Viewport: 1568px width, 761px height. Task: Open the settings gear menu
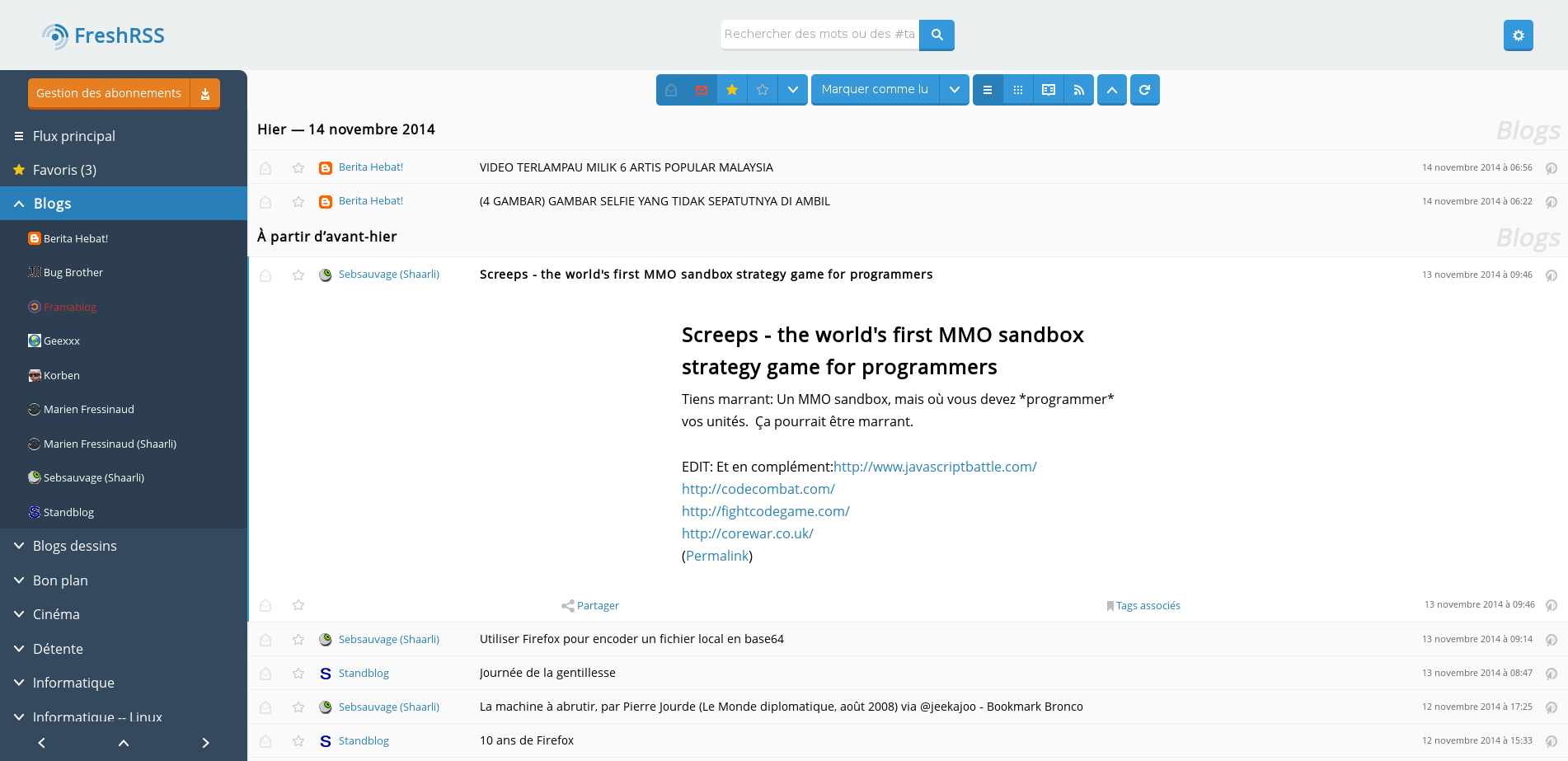1518,35
